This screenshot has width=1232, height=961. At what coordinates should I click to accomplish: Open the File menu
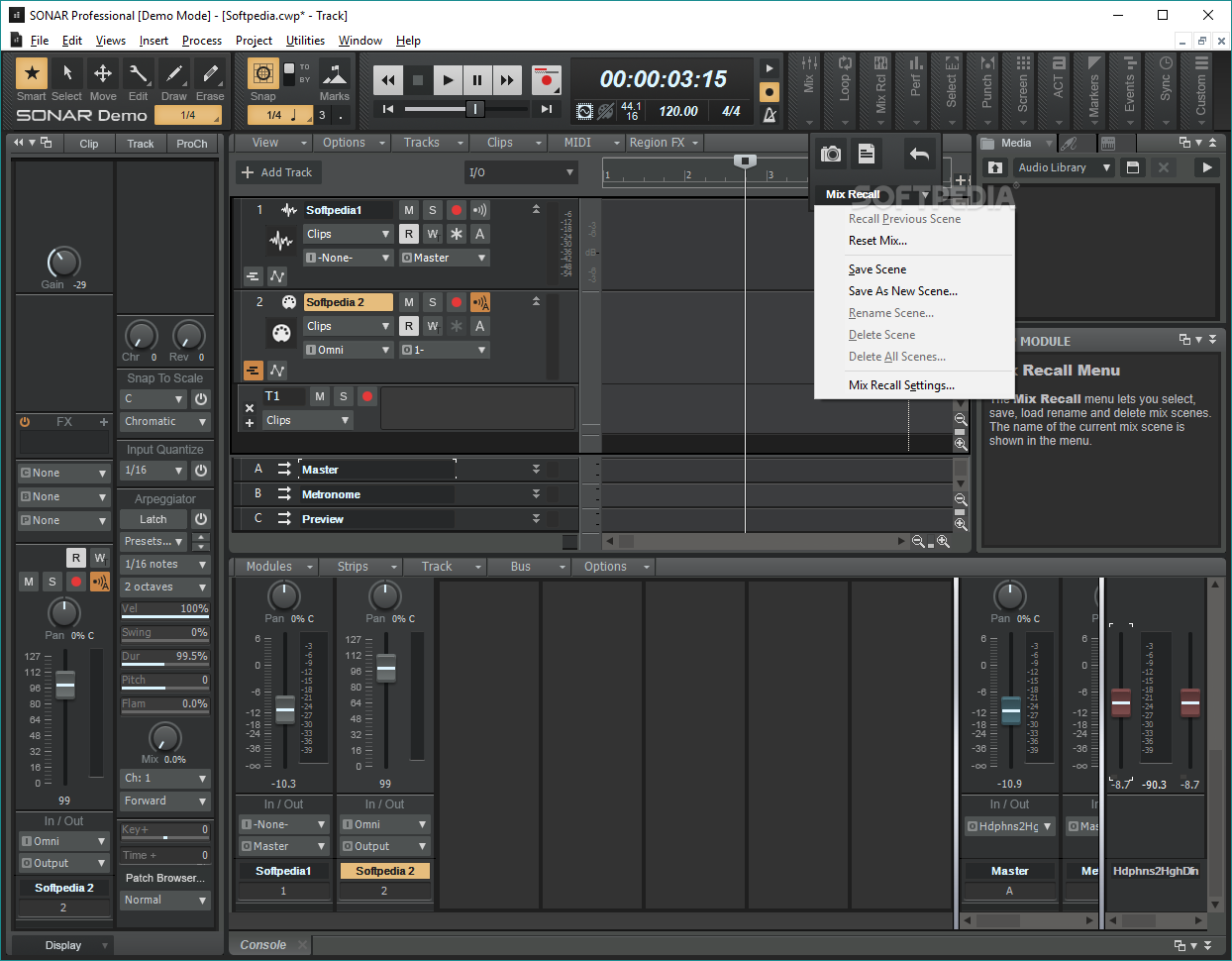click(40, 41)
